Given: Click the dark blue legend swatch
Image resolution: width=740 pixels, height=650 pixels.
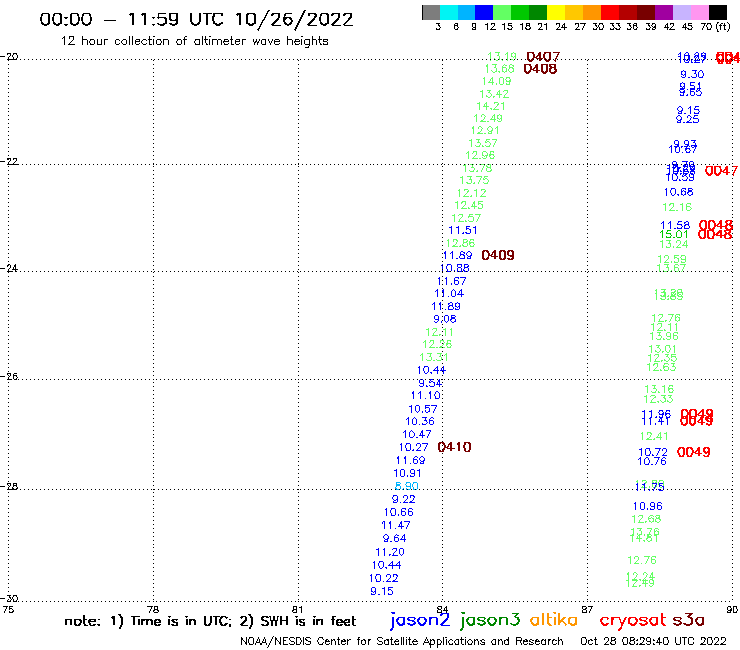Looking at the screenshot, I should (484, 12).
